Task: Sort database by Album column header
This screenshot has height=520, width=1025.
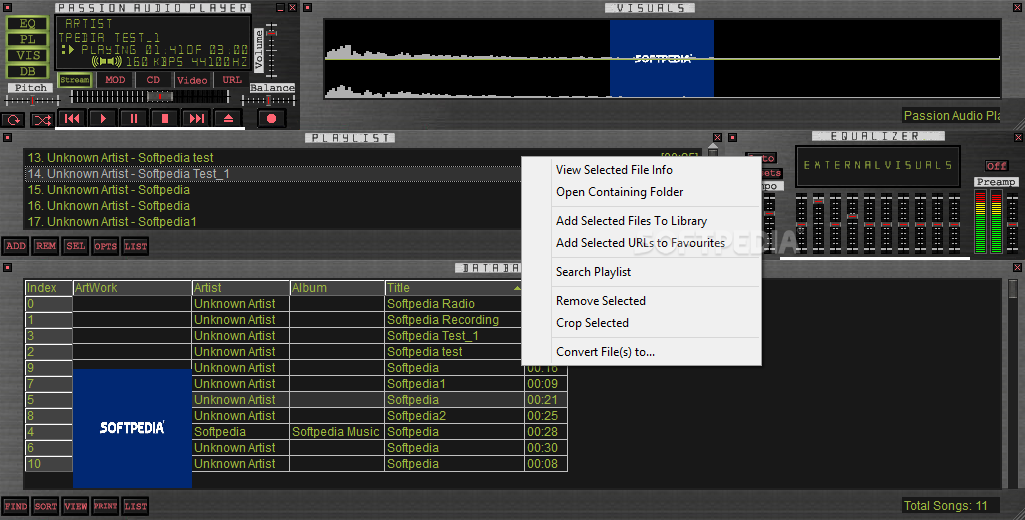Action: [337, 288]
